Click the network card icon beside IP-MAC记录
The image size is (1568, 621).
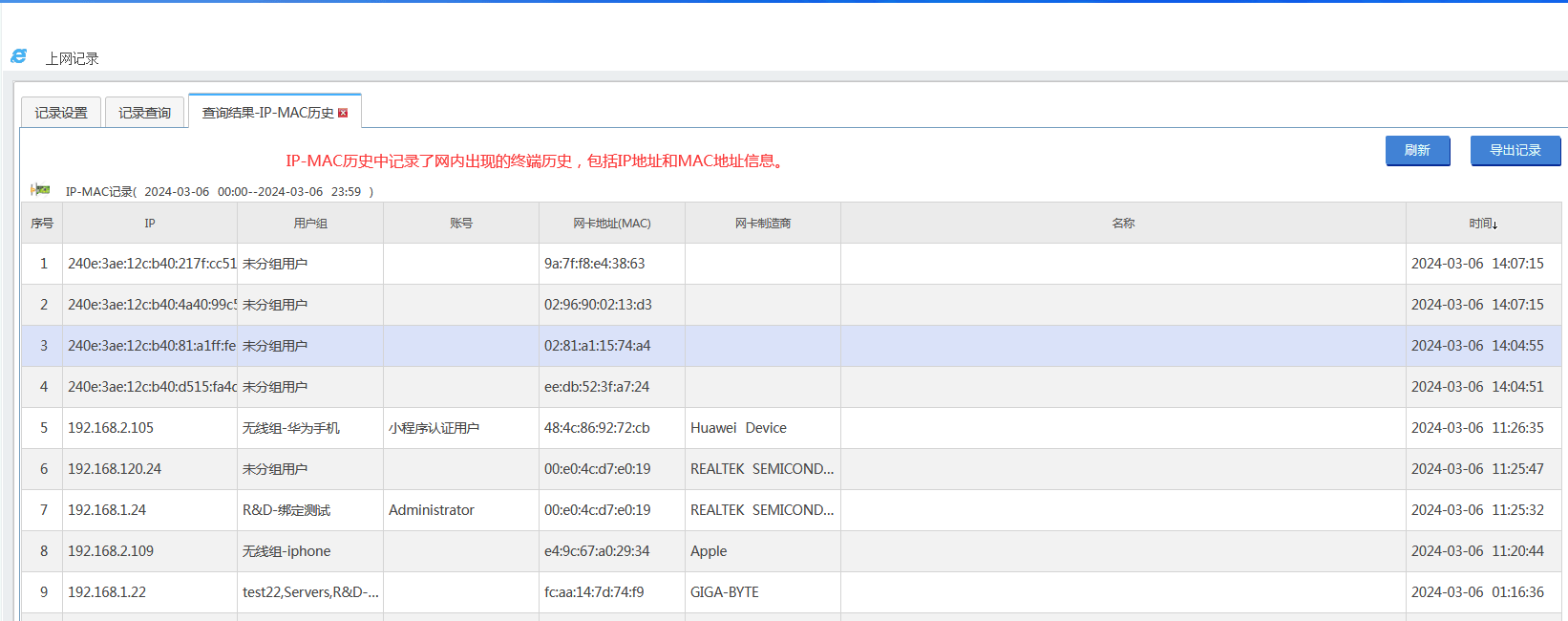tap(40, 190)
